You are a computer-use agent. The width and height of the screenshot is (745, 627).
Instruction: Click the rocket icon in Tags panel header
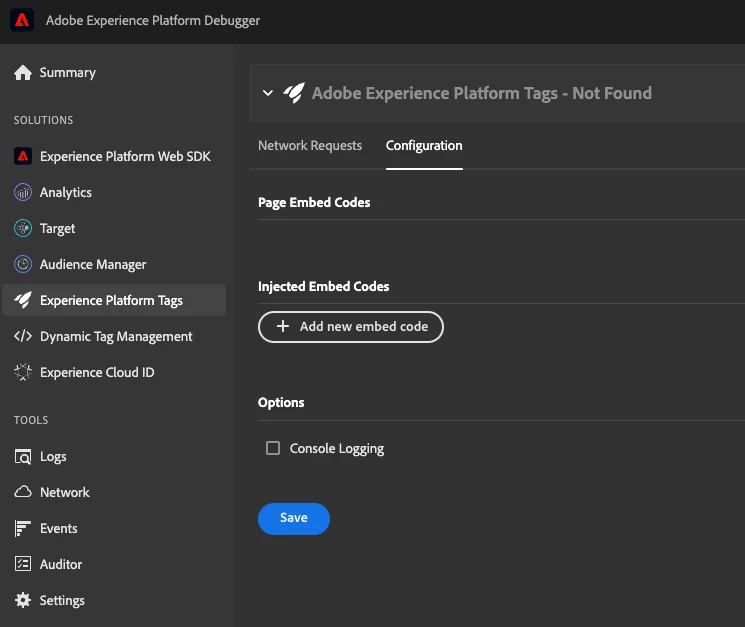(294, 93)
